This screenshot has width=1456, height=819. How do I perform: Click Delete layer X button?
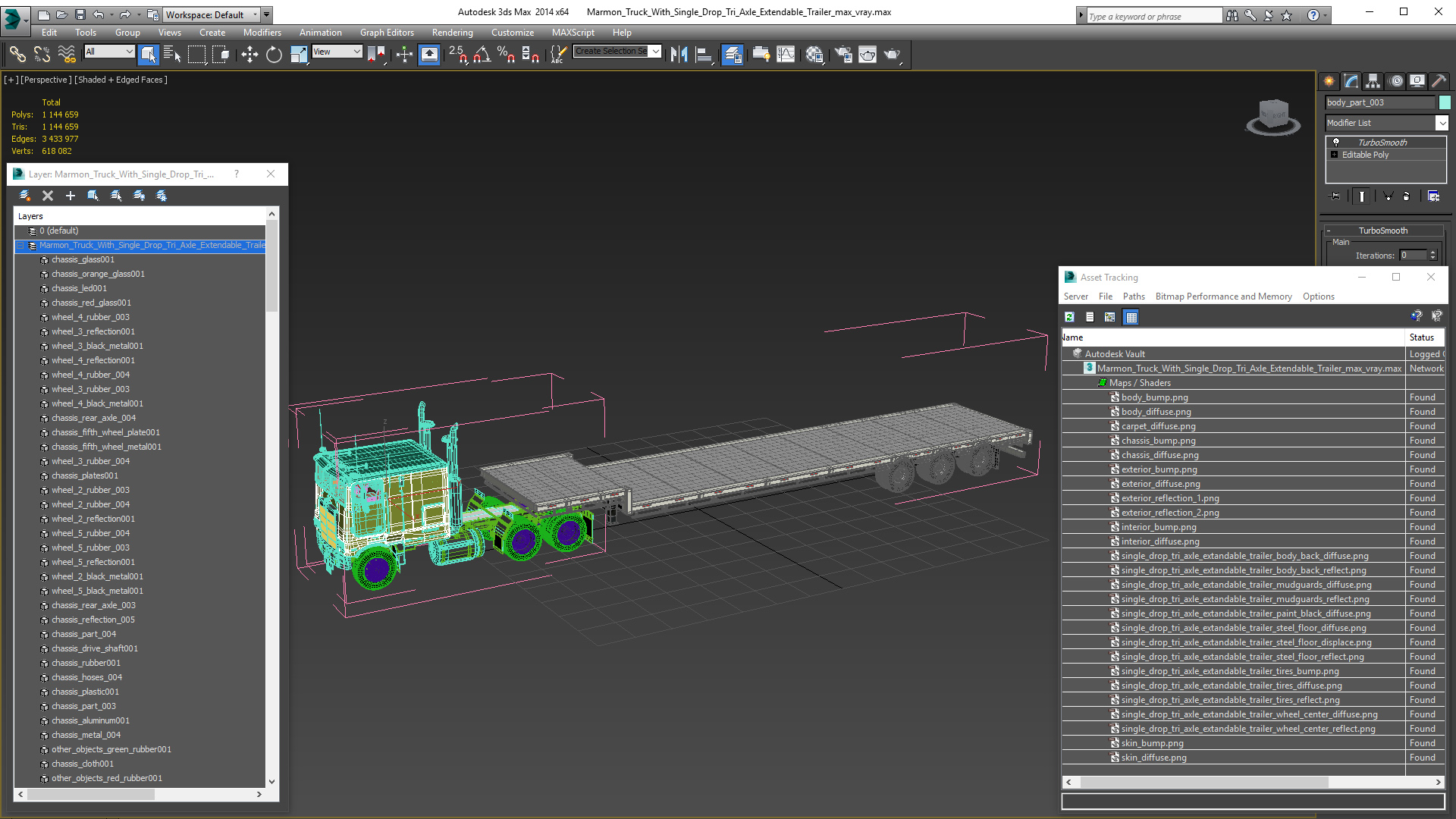(x=48, y=196)
